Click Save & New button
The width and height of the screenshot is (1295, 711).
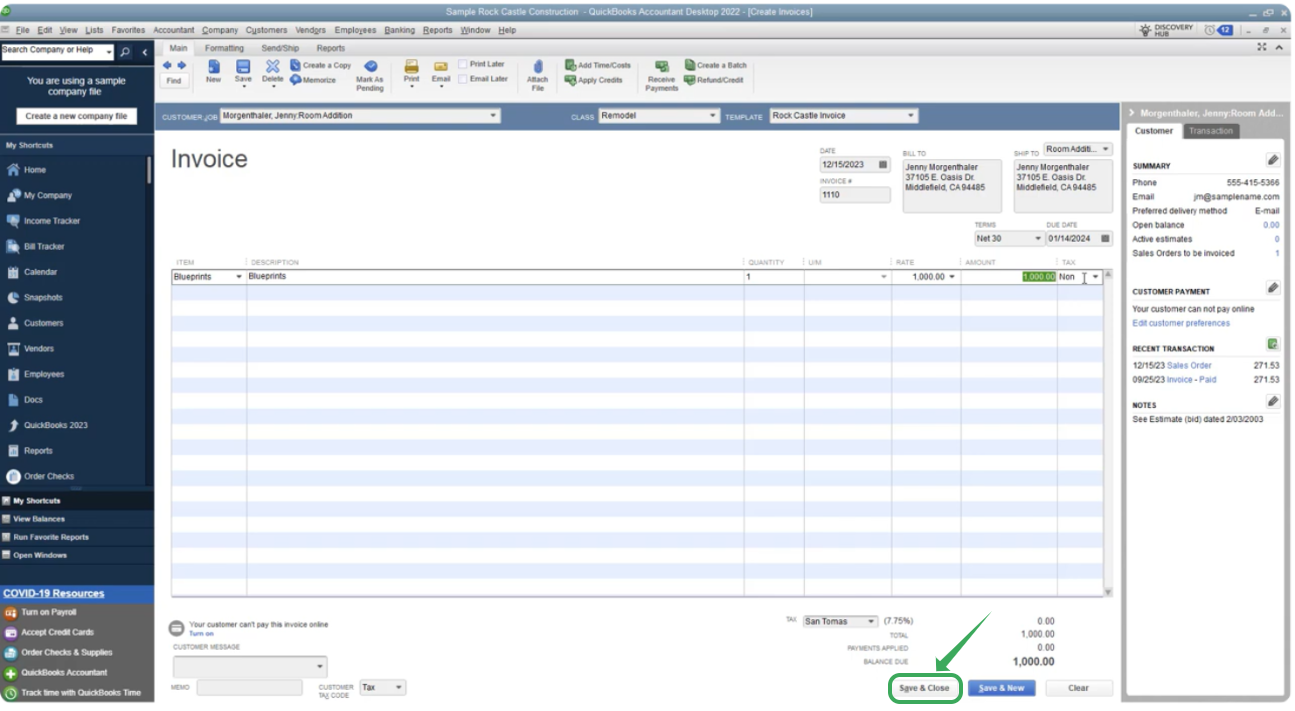tap(1001, 688)
